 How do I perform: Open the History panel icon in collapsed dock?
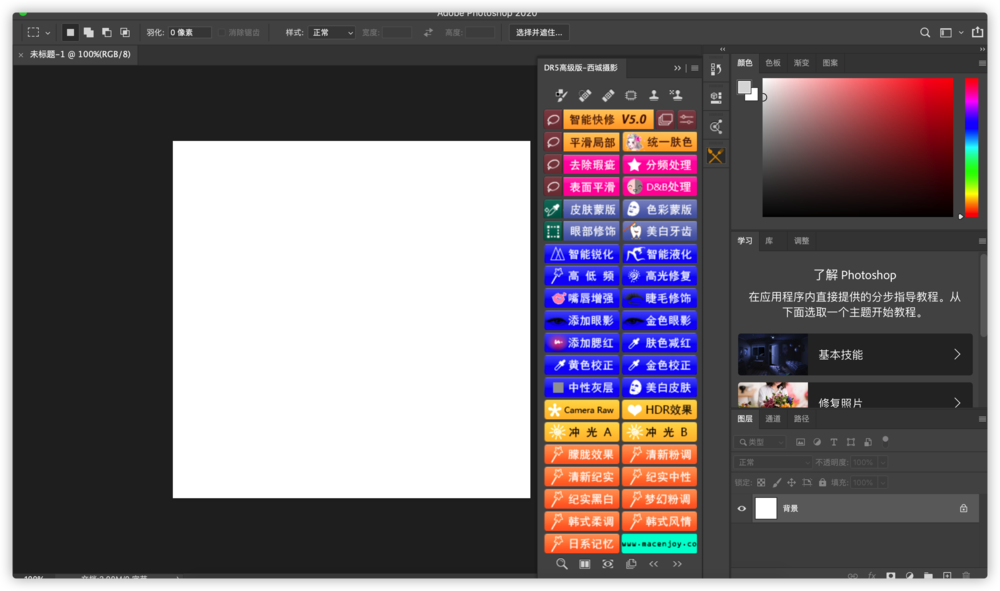(716, 69)
